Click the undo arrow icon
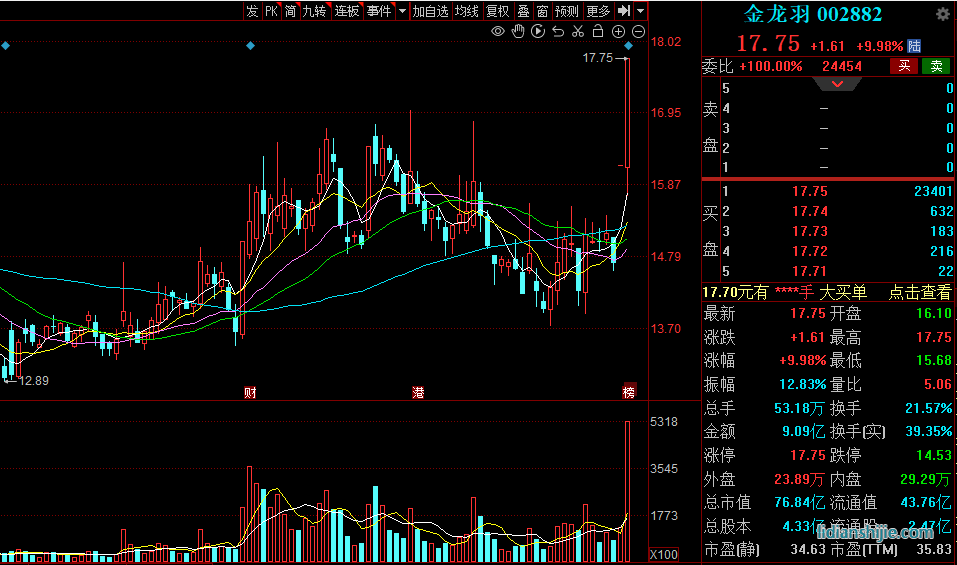This screenshot has height=565, width=957. point(558,32)
